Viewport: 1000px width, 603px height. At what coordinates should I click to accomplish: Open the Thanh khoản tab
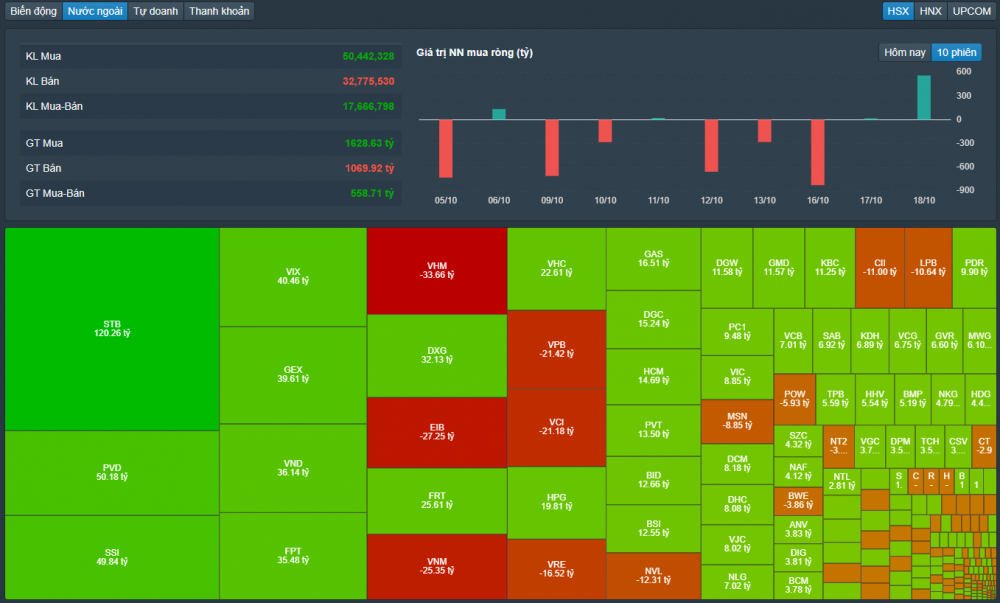[x=219, y=11]
